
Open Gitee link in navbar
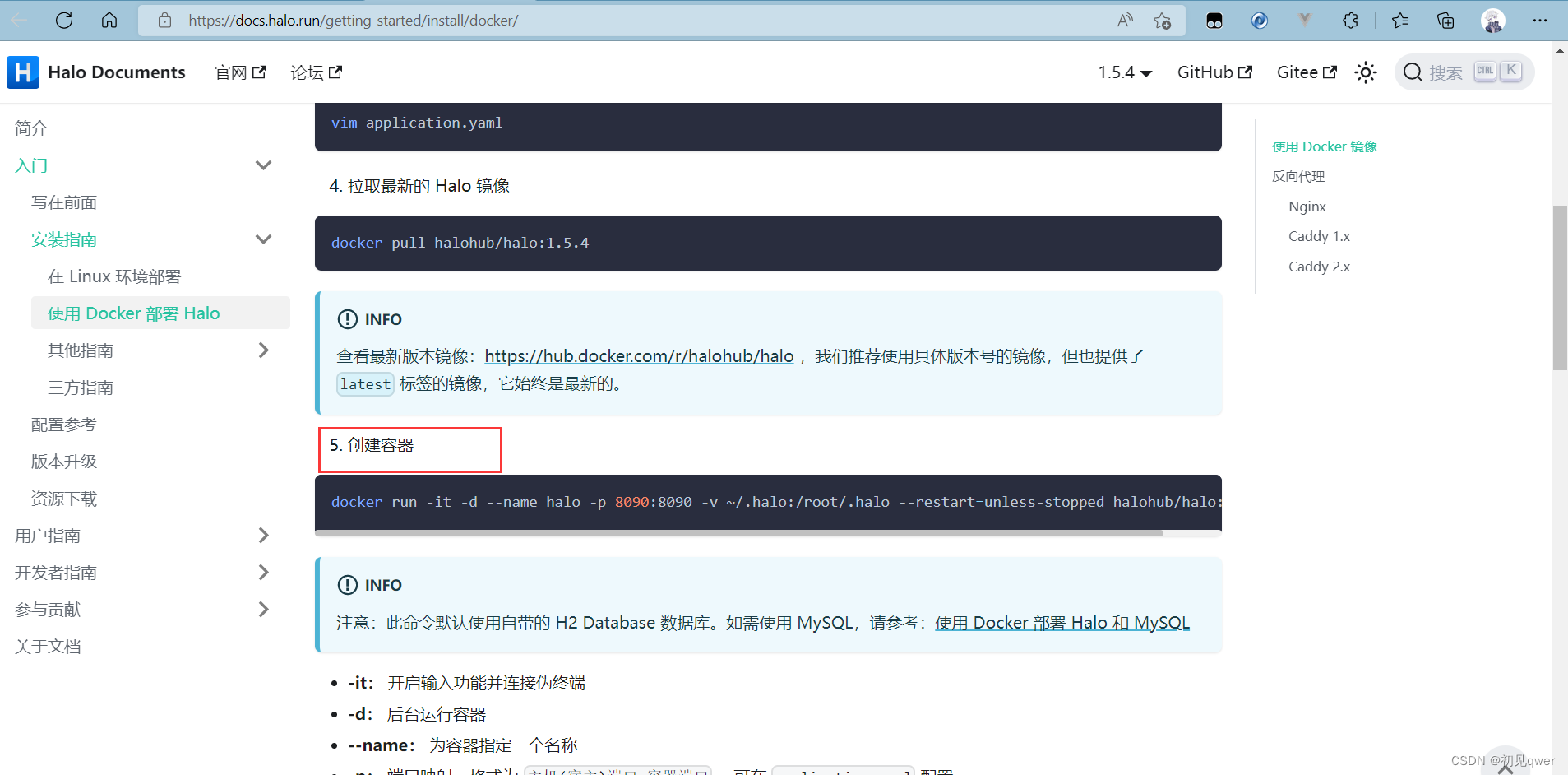1307,72
